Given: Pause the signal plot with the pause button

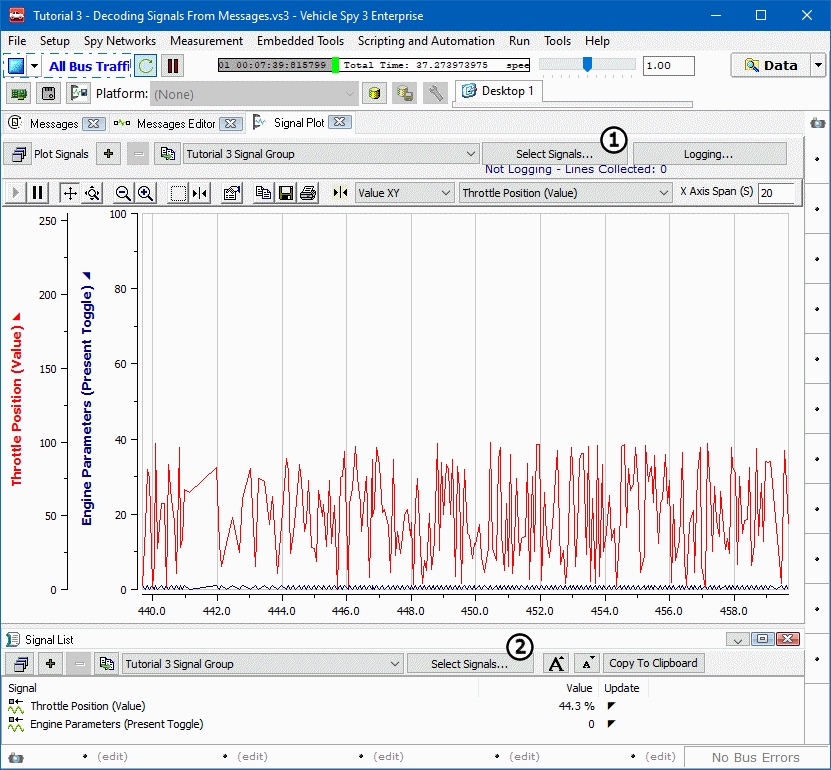Looking at the screenshot, I should tap(38, 193).
